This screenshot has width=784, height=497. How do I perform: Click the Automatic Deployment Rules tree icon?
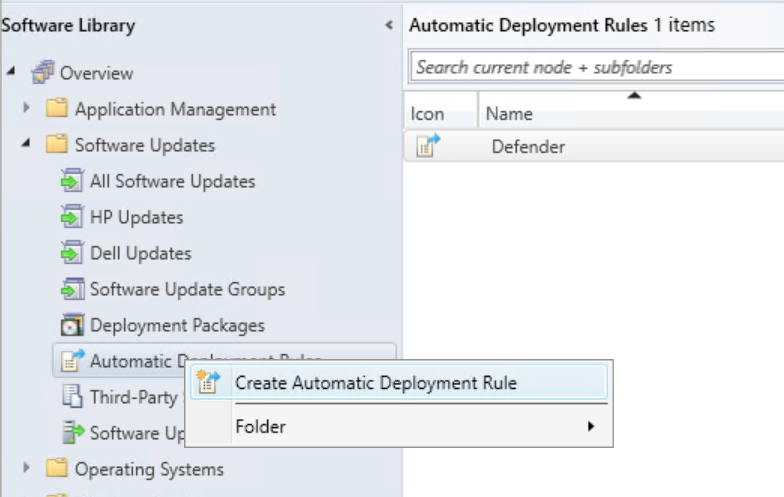(72, 361)
